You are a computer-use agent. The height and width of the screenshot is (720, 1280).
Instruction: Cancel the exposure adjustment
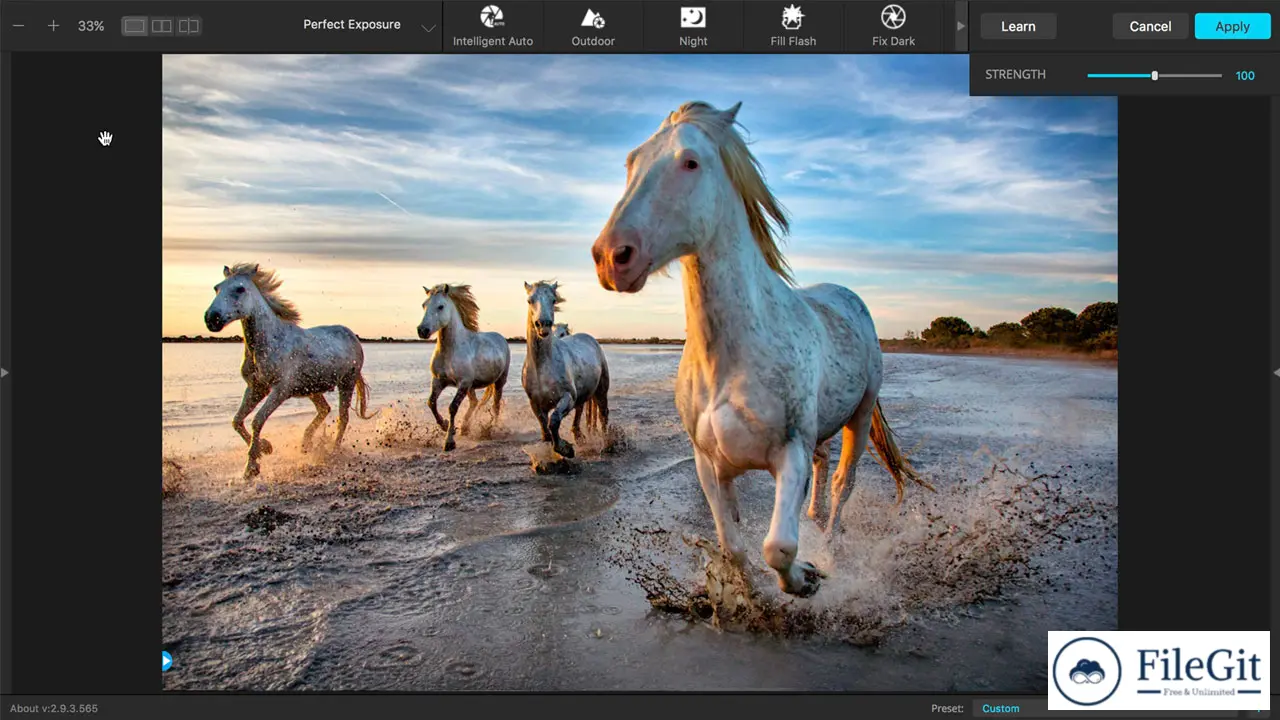pos(1150,26)
